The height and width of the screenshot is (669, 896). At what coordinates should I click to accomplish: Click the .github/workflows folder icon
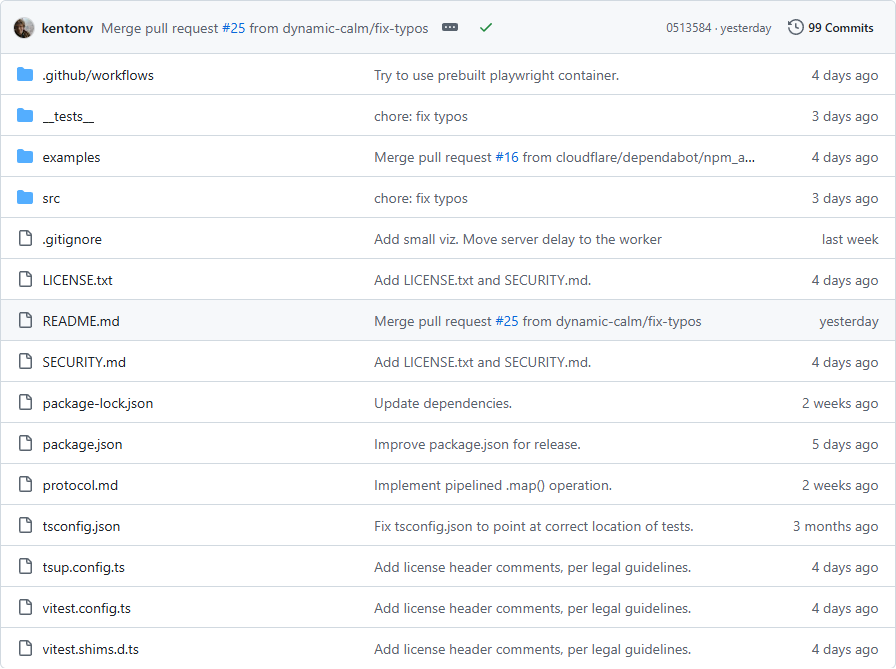pos(25,75)
